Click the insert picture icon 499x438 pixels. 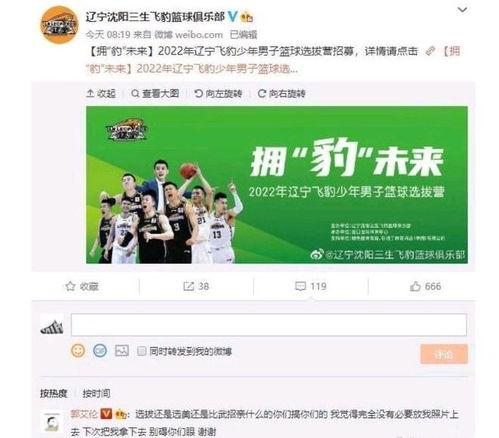(x=122, y=351)
